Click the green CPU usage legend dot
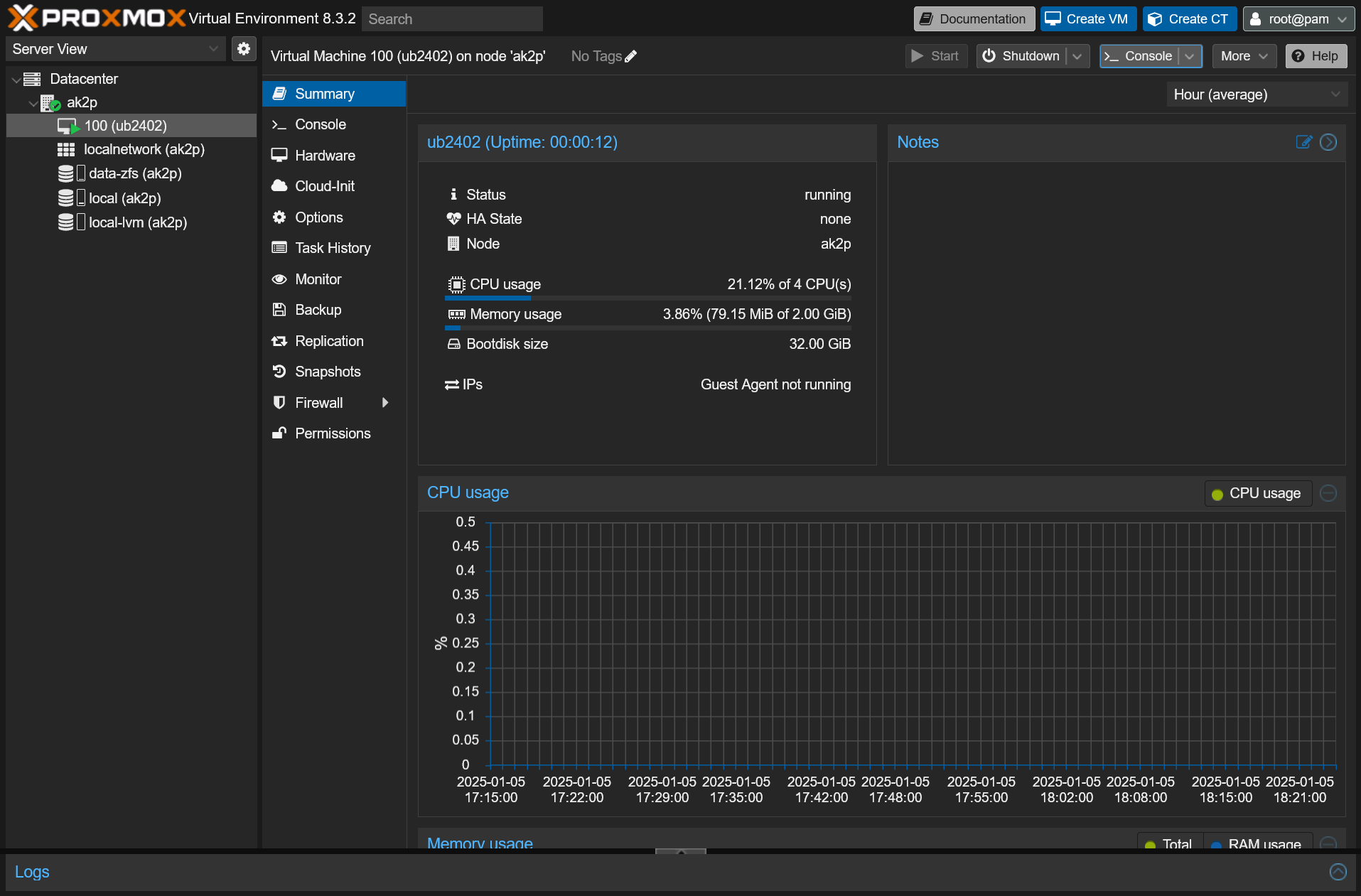The image size is (1361, 896). pyautogui.click(x=1217, y=495)
